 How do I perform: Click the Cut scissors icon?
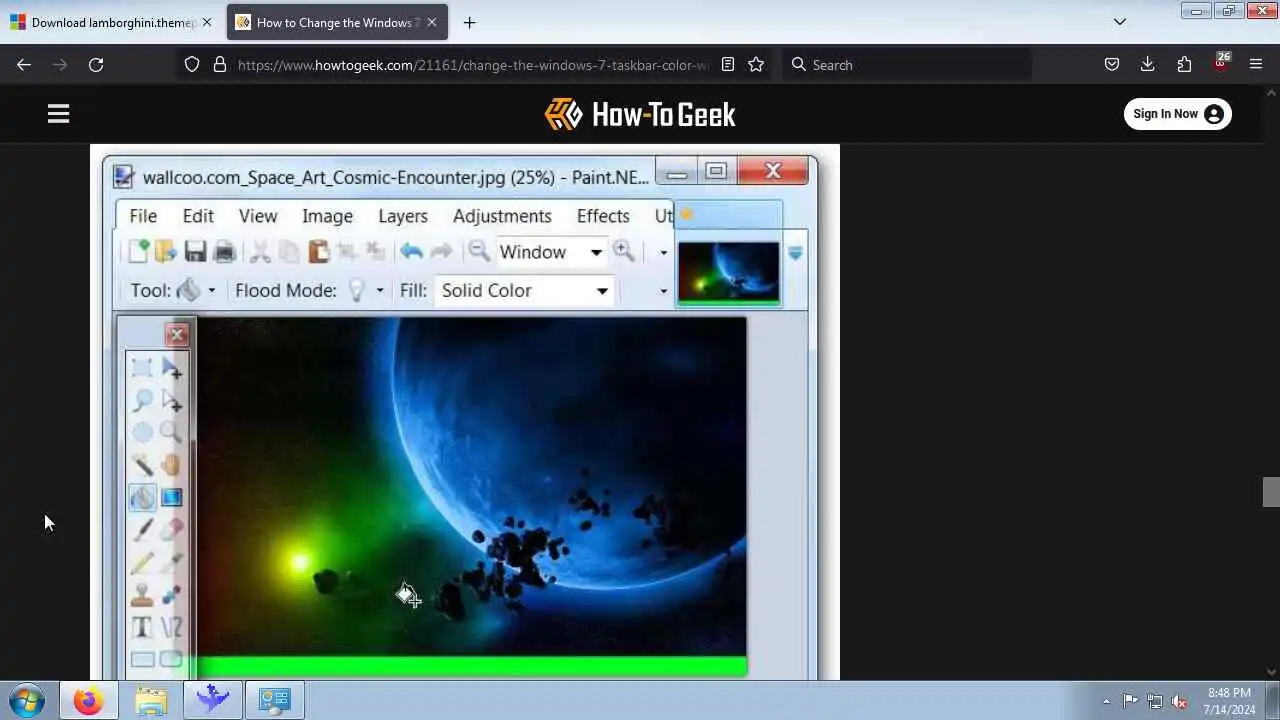(x=260, y=252)
